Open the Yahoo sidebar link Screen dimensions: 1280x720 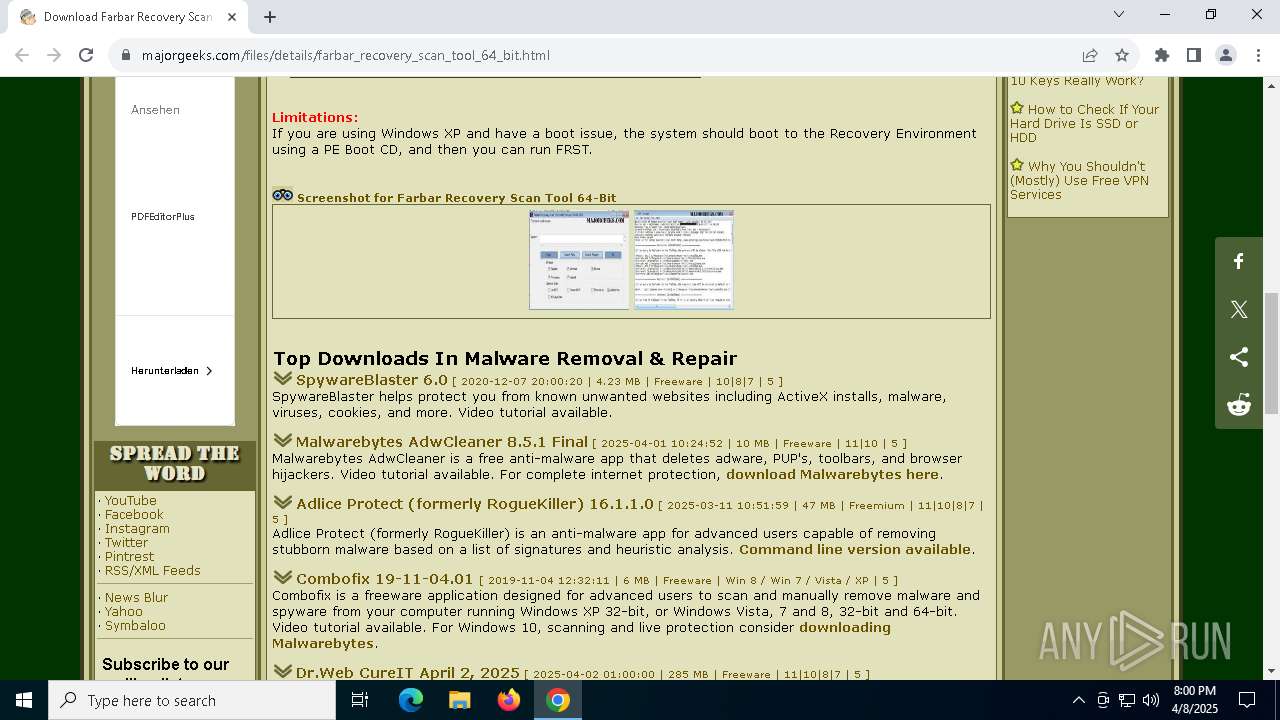click(124, 611)
